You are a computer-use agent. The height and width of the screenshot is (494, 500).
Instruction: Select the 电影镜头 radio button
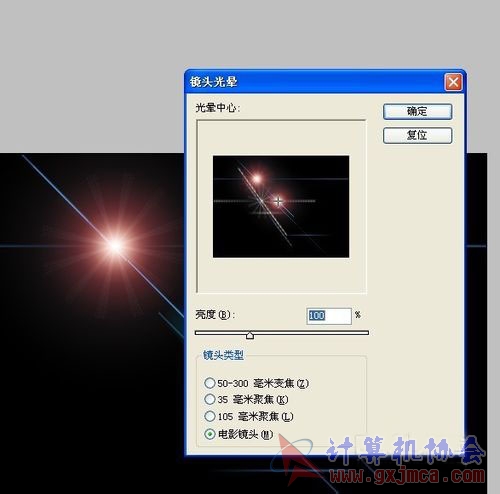pos(210,434)
